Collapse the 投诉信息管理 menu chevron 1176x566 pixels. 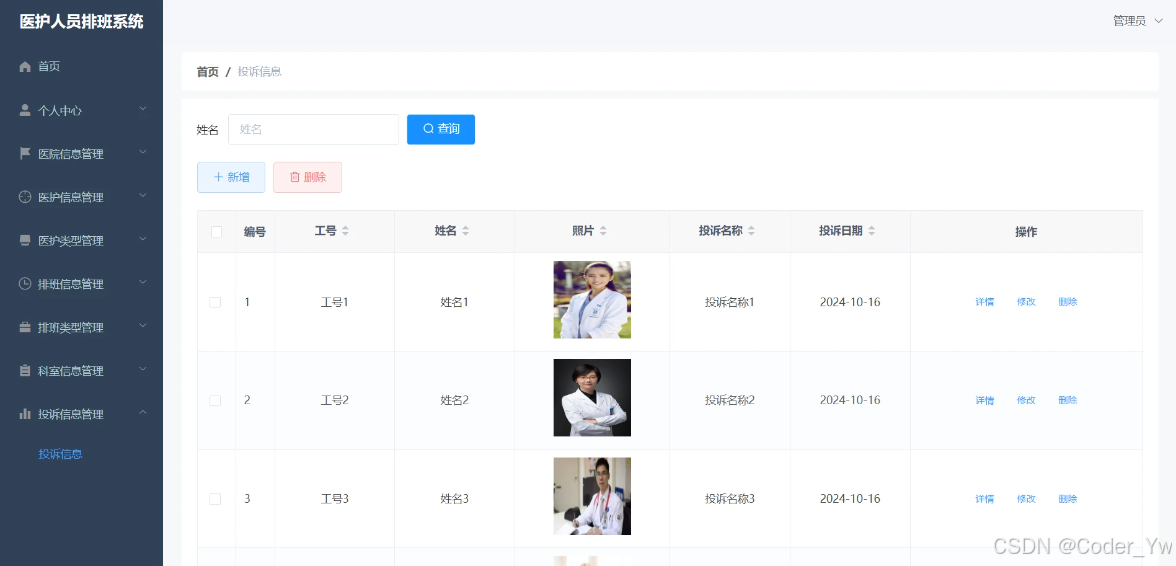tap(142, 413)
